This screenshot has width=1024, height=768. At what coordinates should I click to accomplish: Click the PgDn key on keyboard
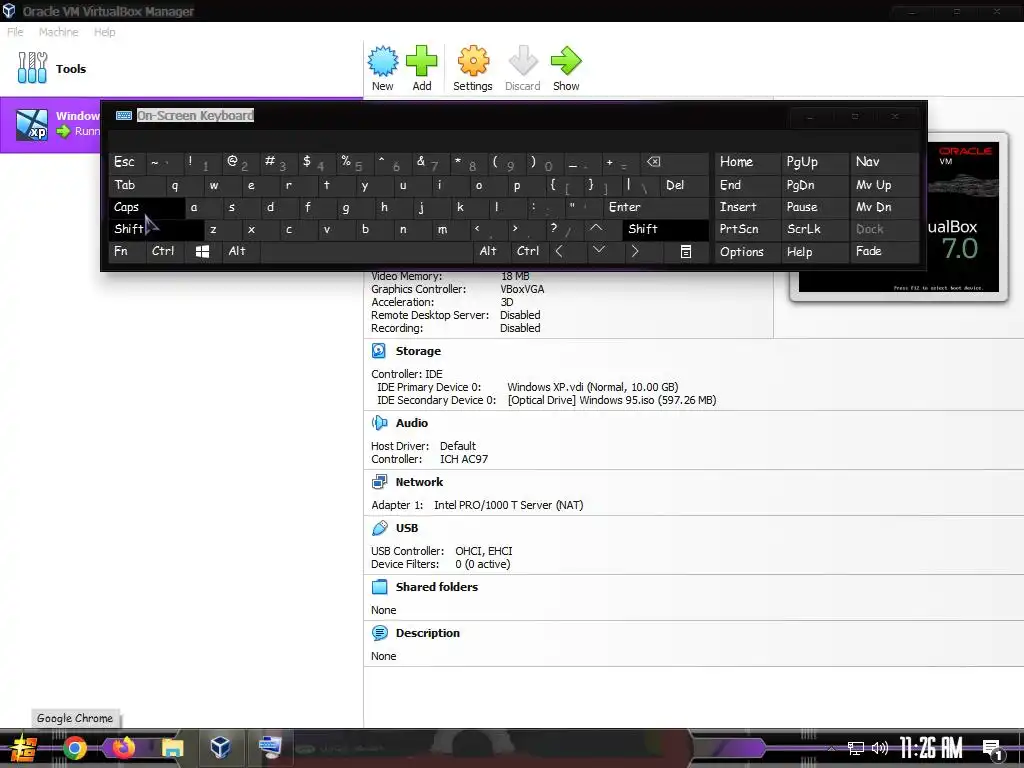[814, 185]
